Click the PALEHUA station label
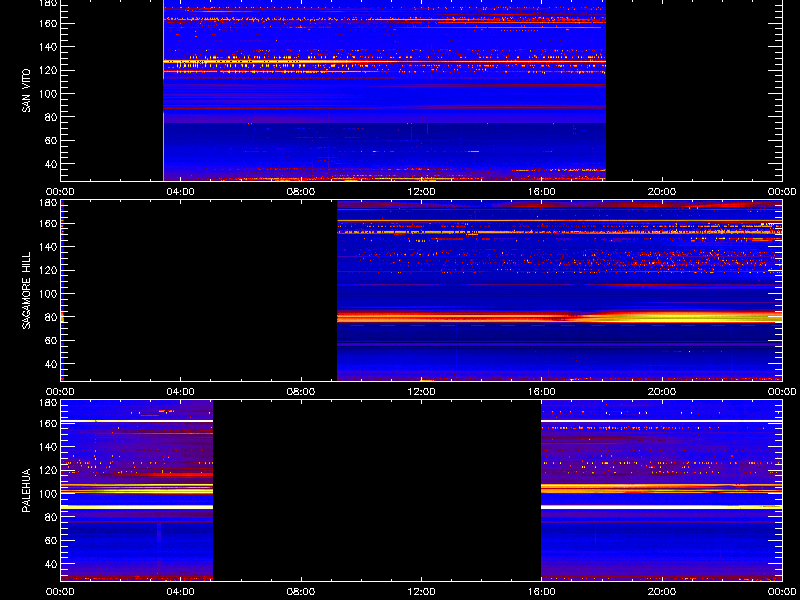The width and height of the screenshot is (800, 600). click(x=27, y=490)
